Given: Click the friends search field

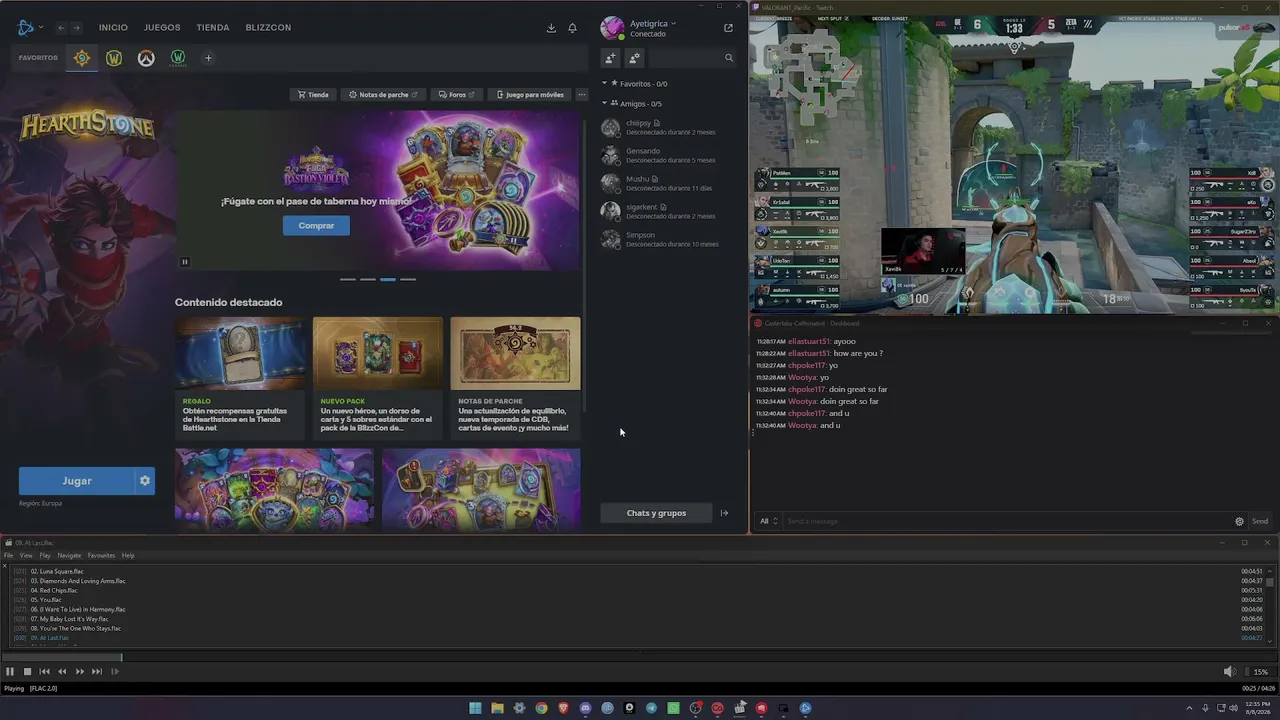Looking at the screenshot, I should tap(692, 58).
